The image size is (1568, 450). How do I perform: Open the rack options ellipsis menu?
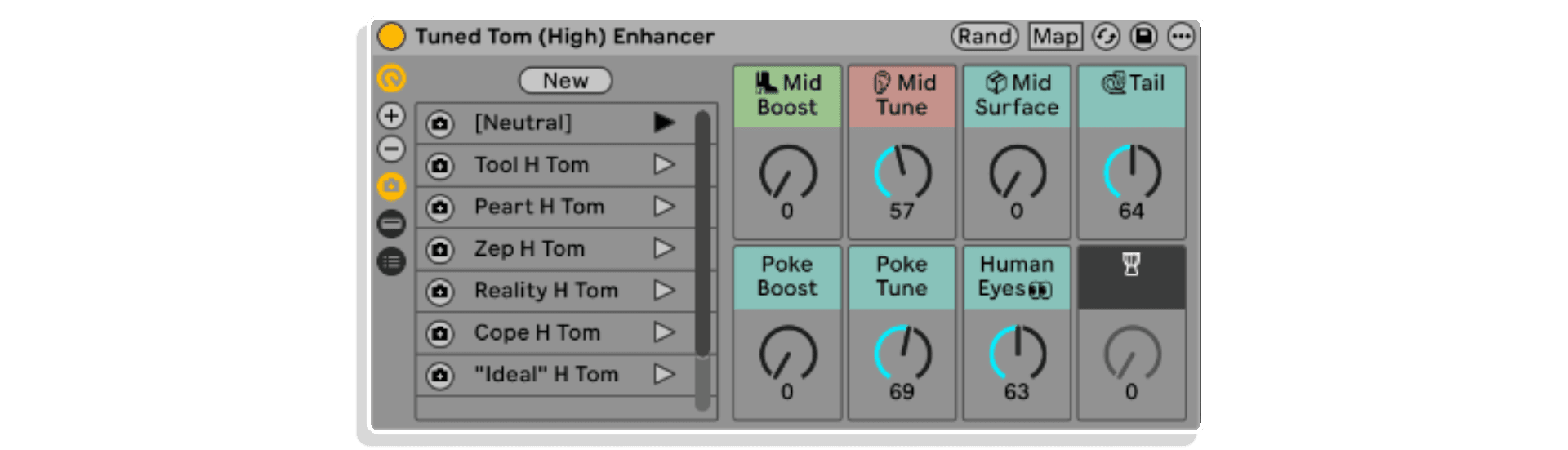tap(1181, 37)
